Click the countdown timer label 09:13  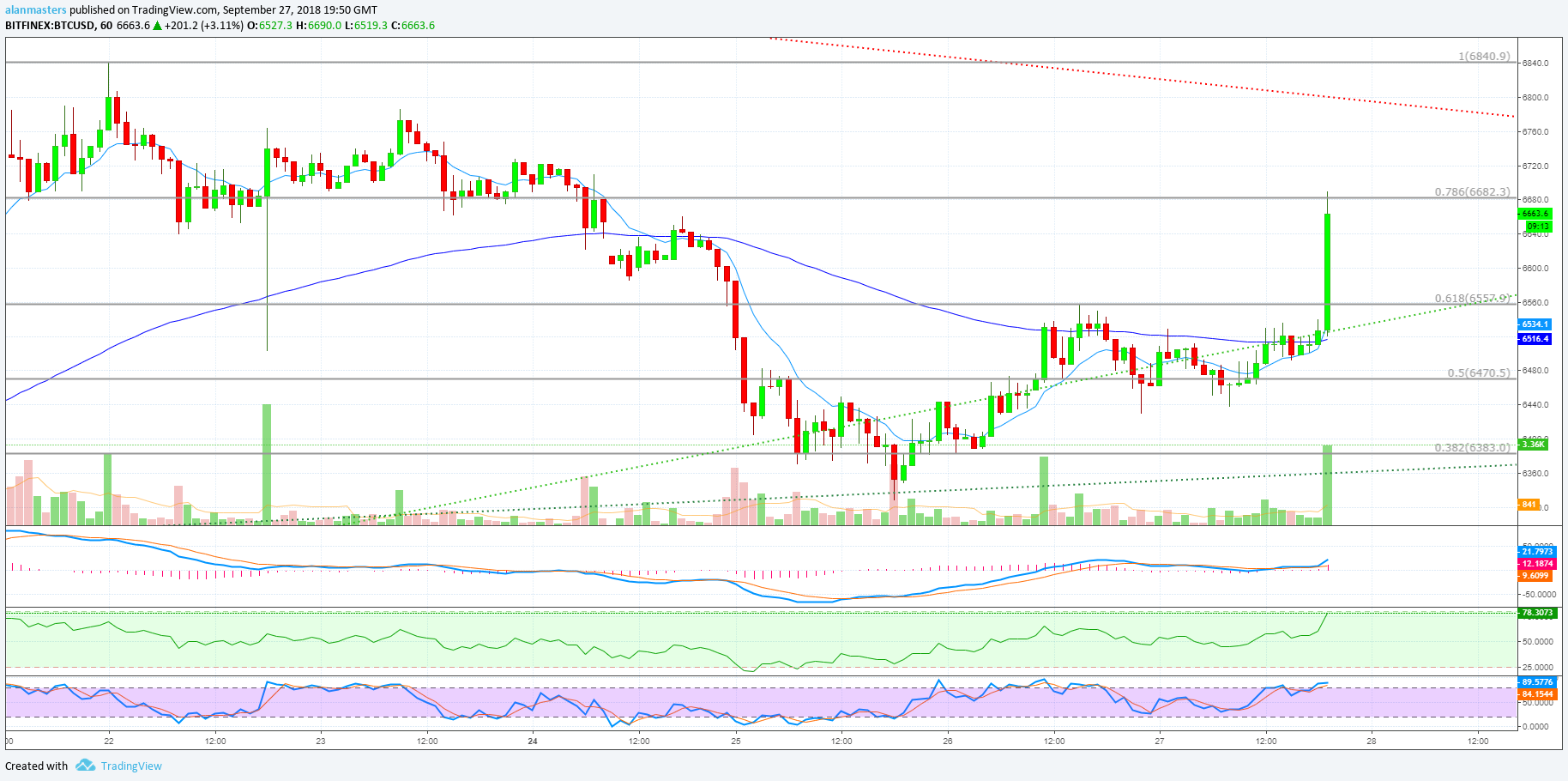(1538, 227)
